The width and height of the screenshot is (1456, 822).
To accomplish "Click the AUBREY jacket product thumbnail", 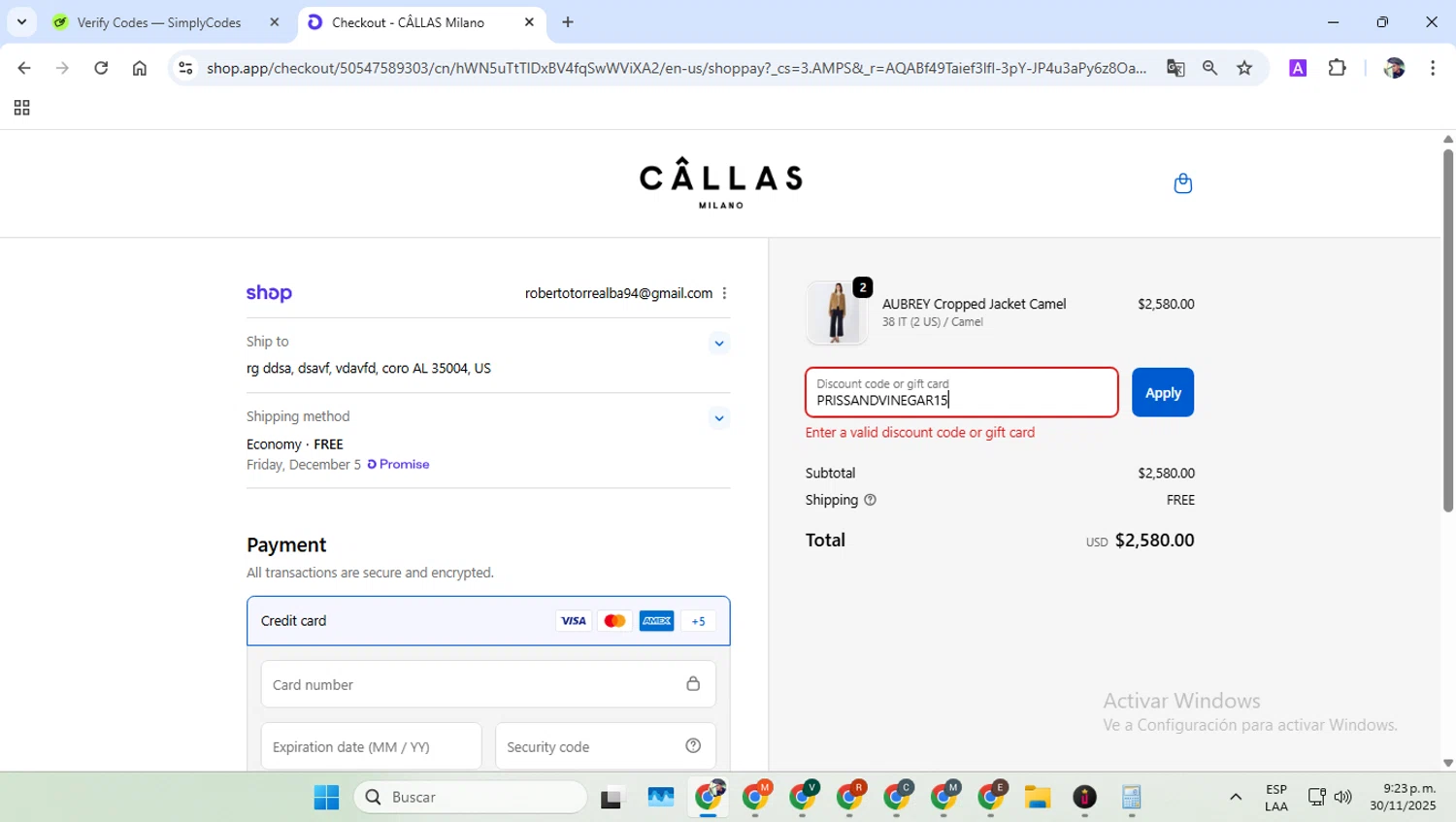I will [x=837, y=312].
